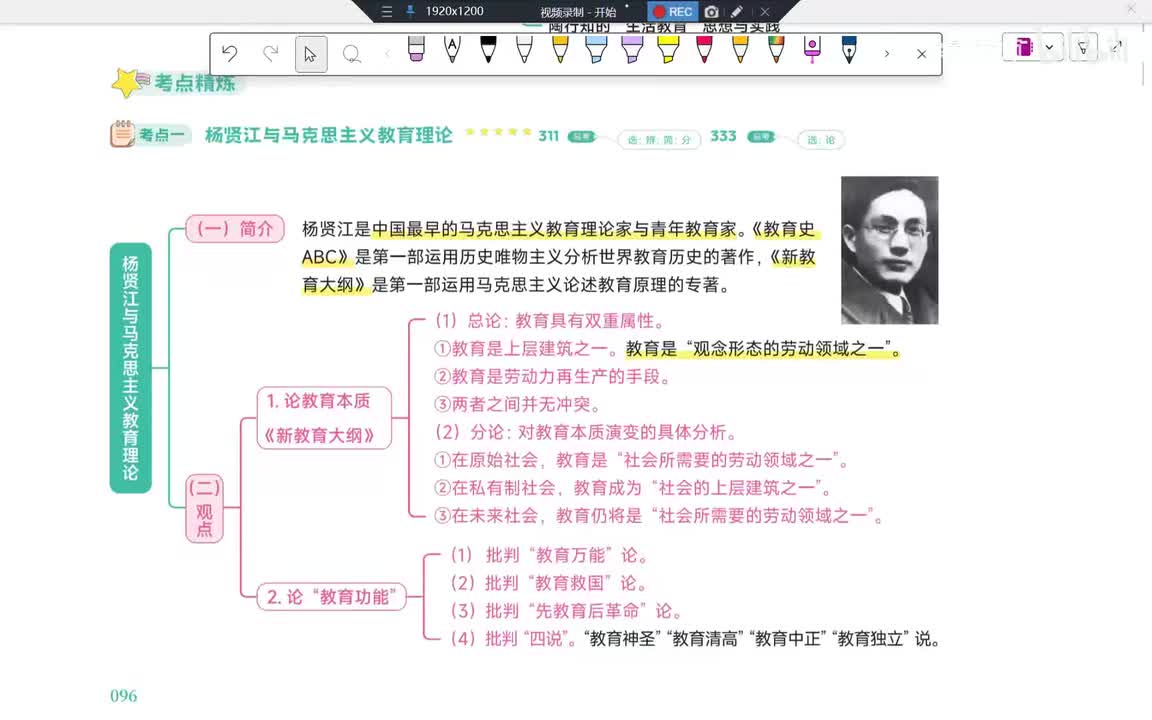Screen dimensions: 1152x720
Task: Click the portrait photo of 杨贤江
Action: [x=890, y=250]
